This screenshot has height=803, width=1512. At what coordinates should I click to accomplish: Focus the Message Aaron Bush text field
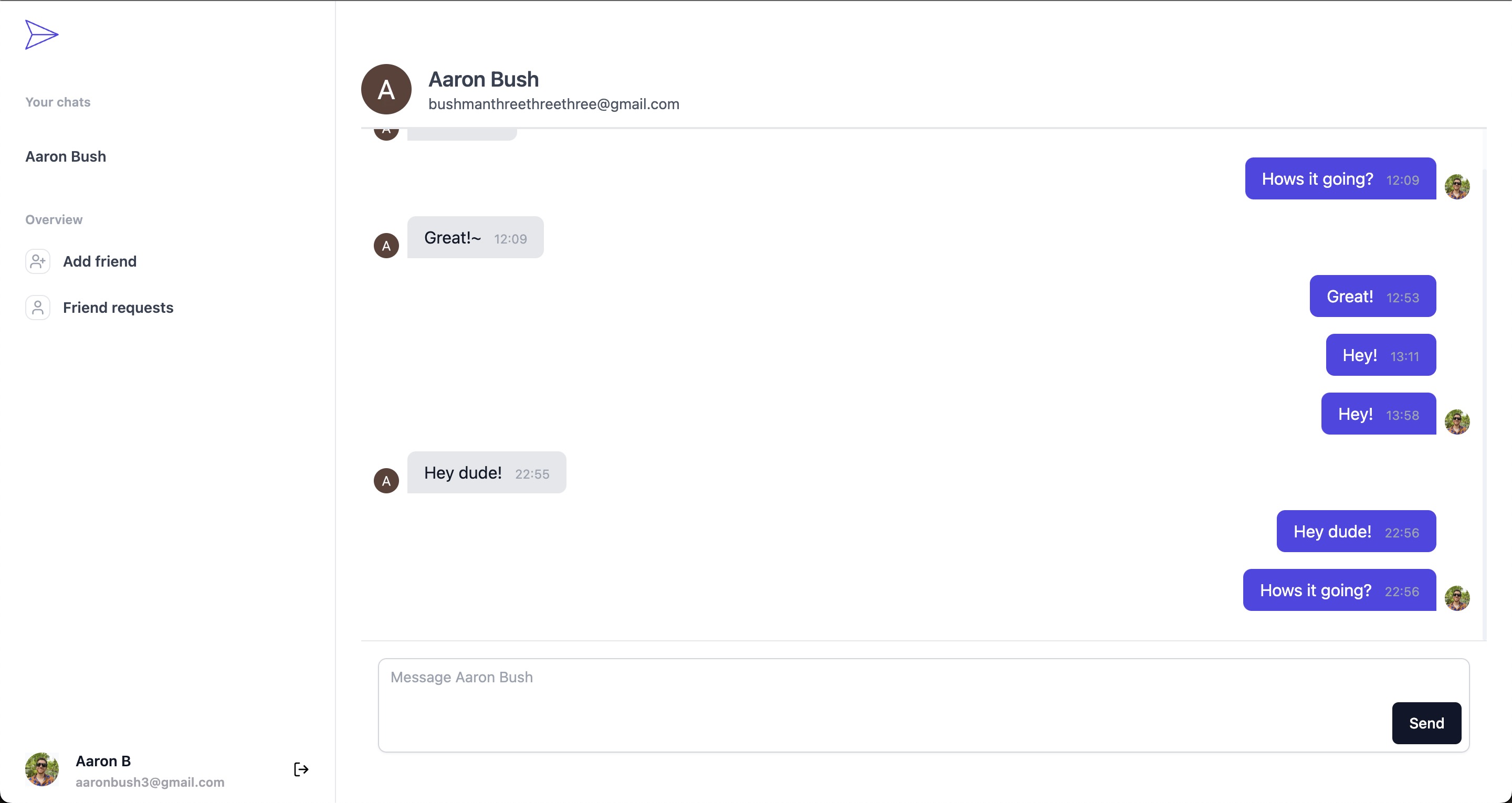(923, 705)
